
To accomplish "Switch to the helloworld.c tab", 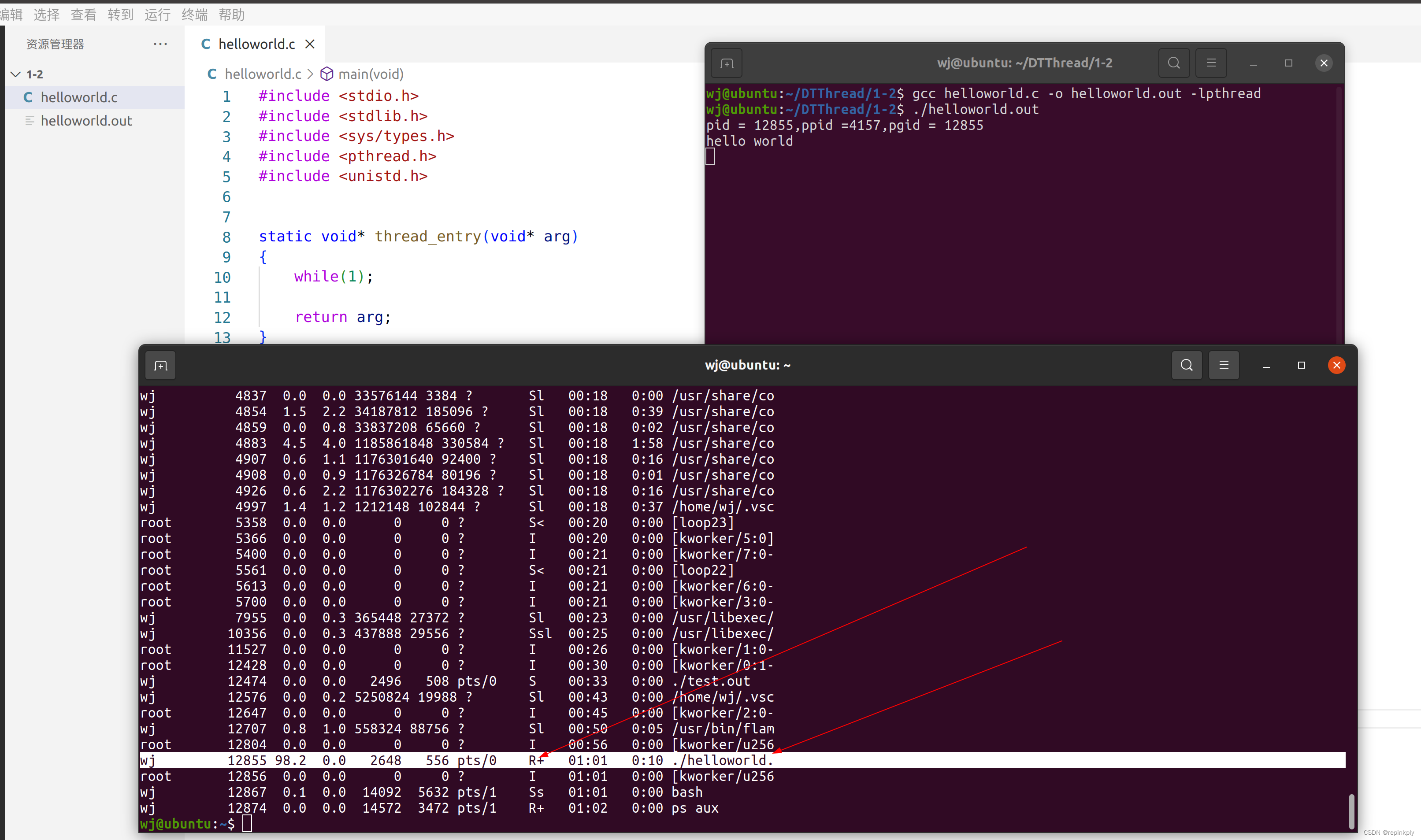I will click(256, 44).
